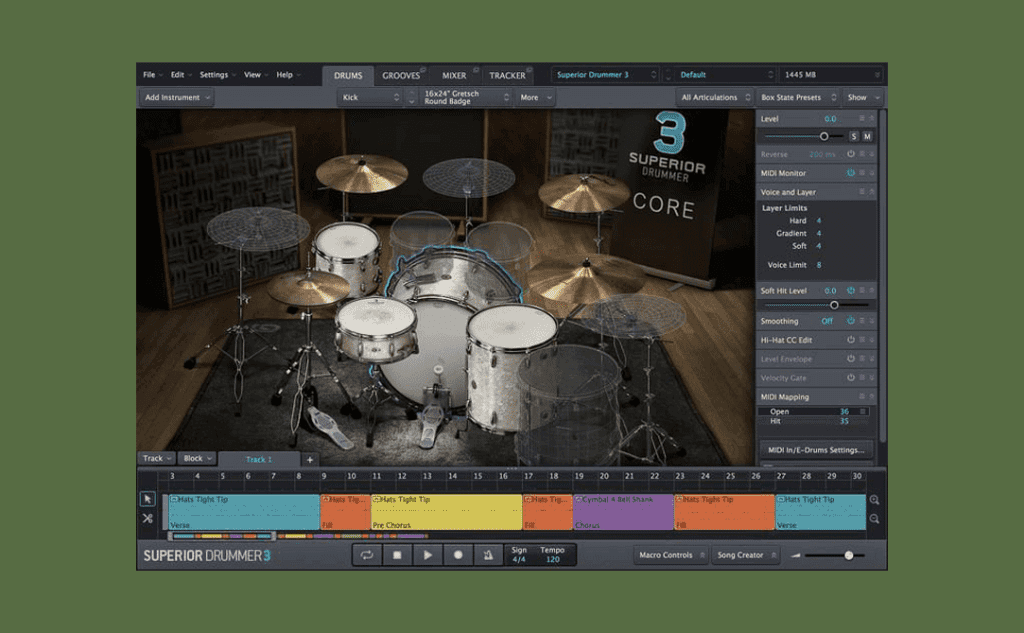Click the master volume slider handle
1024x633 pixels.
pyautogui.click(x=849, y=555)
